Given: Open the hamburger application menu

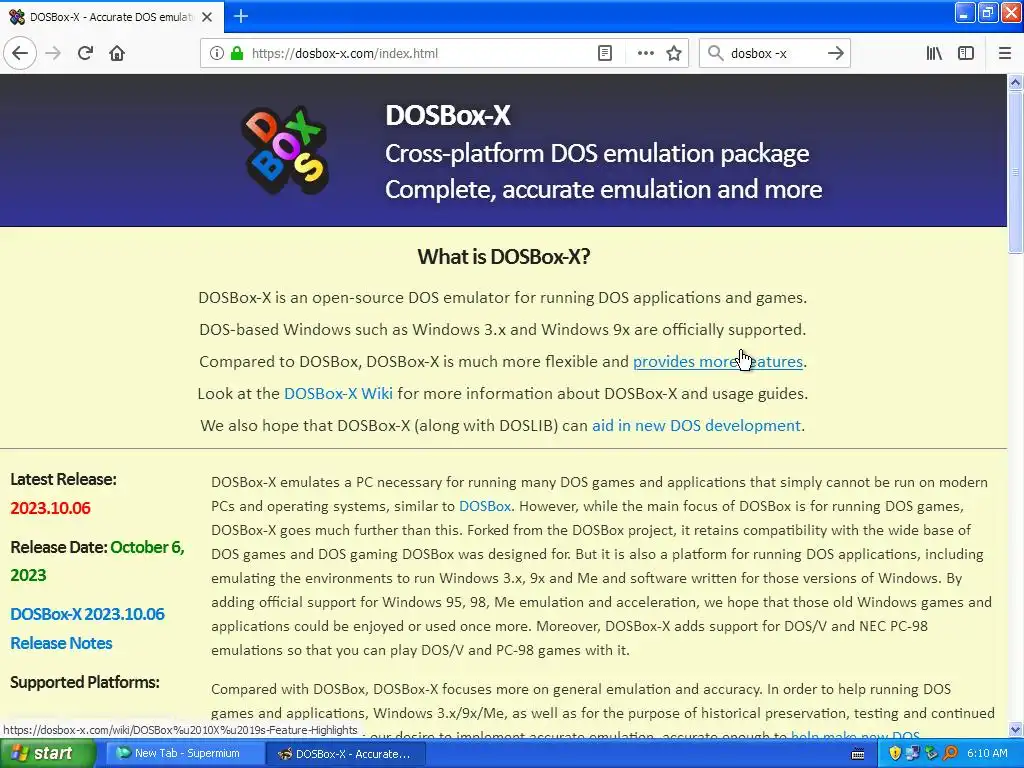Looking at the screenshot, I should point(1005,53).
